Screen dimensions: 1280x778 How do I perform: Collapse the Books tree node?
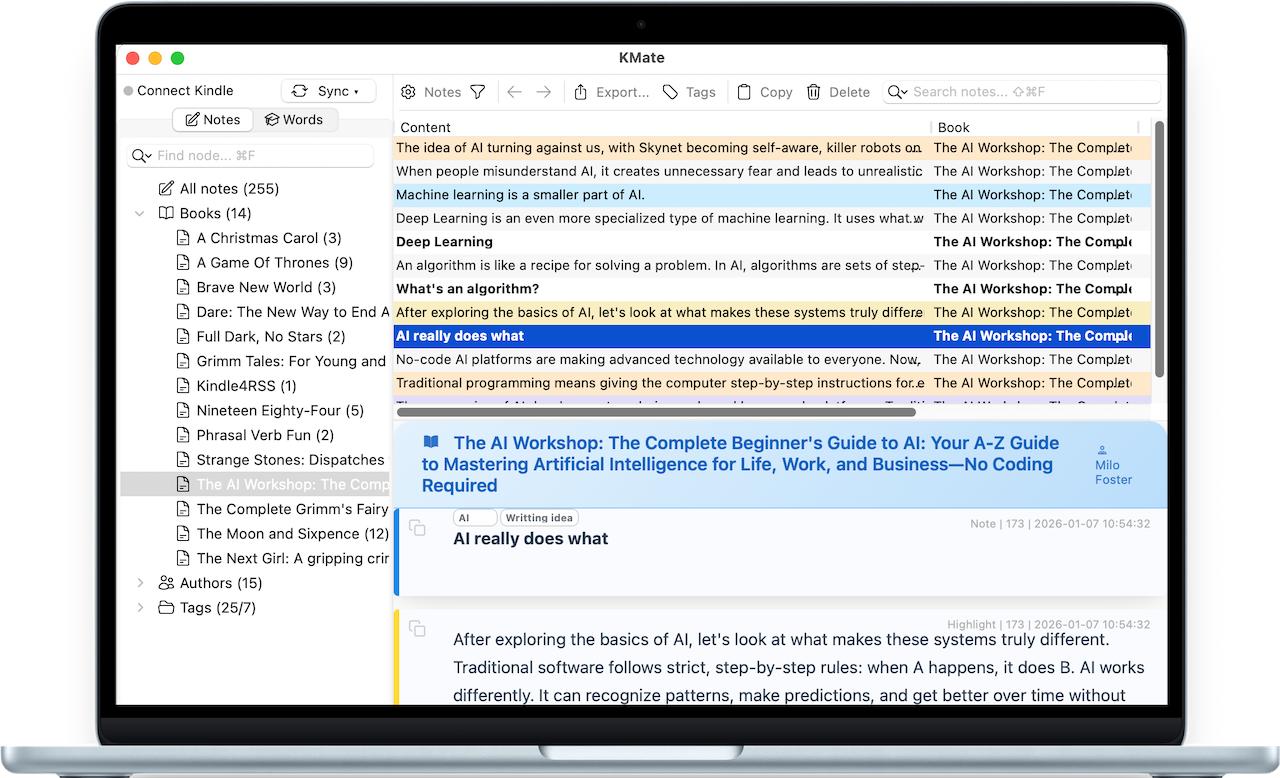[140, 213]
